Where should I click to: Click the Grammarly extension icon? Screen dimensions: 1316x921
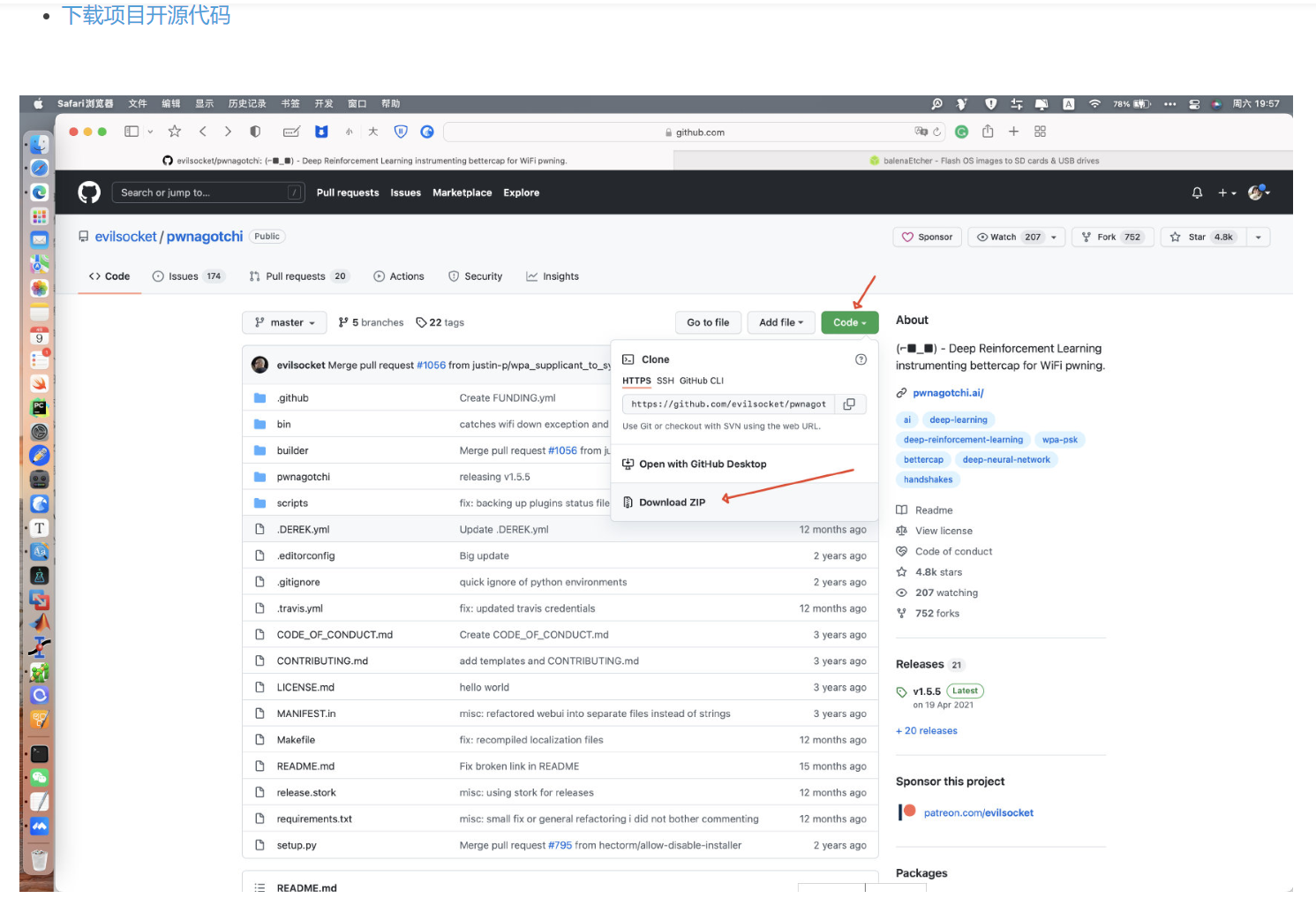click(x=961, y=132)
